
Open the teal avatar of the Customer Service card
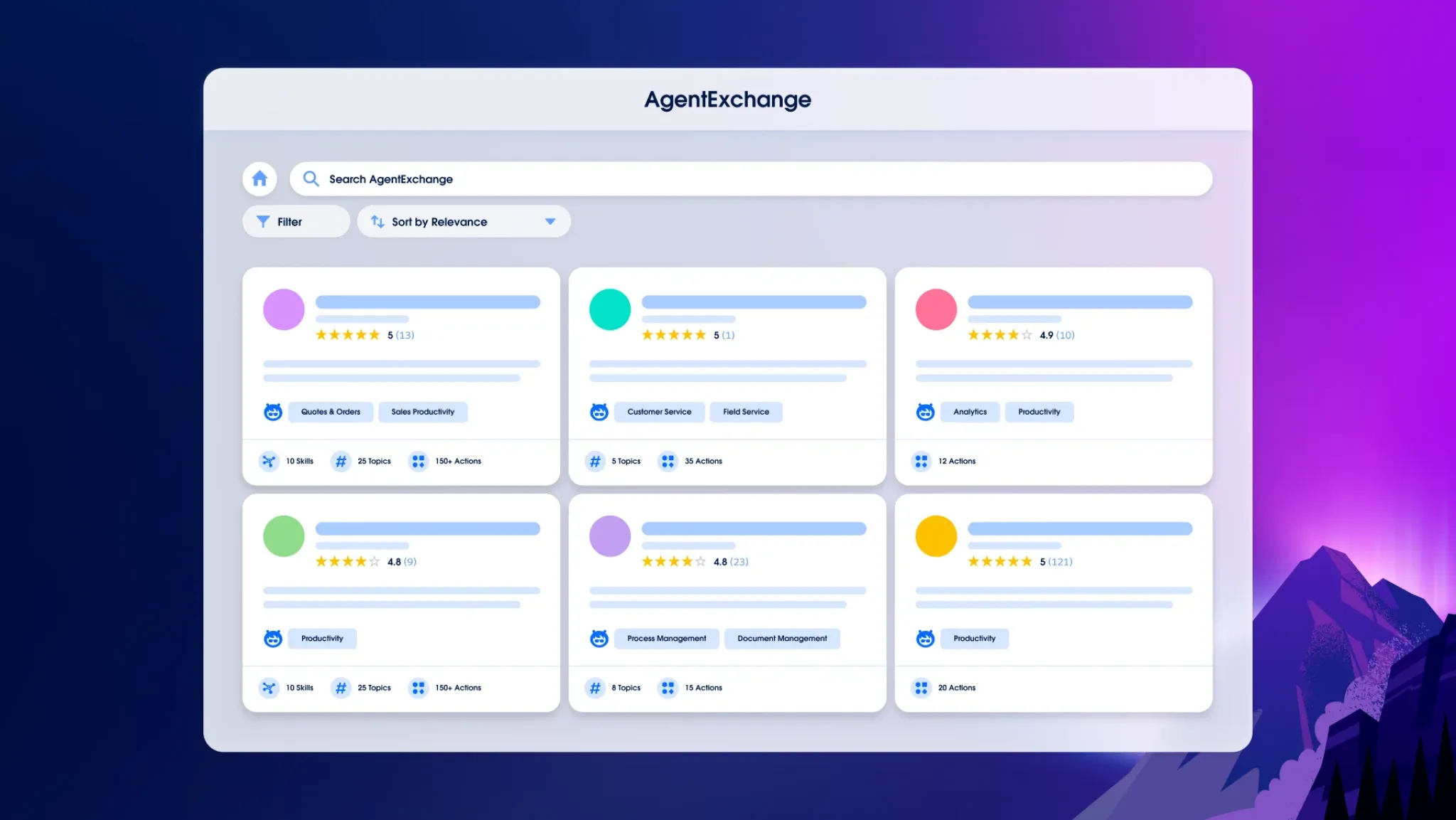pos(610,309)
